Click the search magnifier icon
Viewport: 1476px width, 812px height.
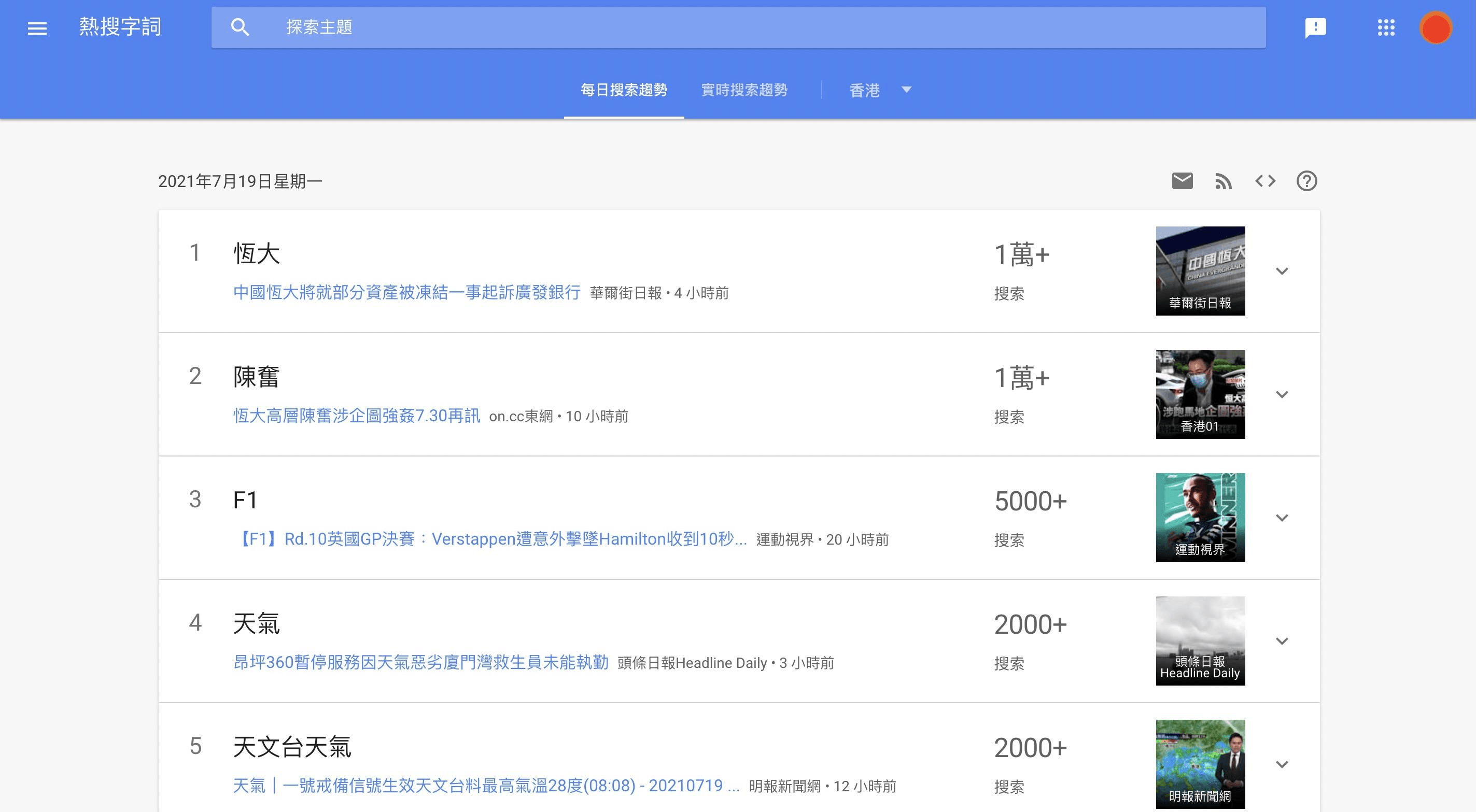click(241, 27)
